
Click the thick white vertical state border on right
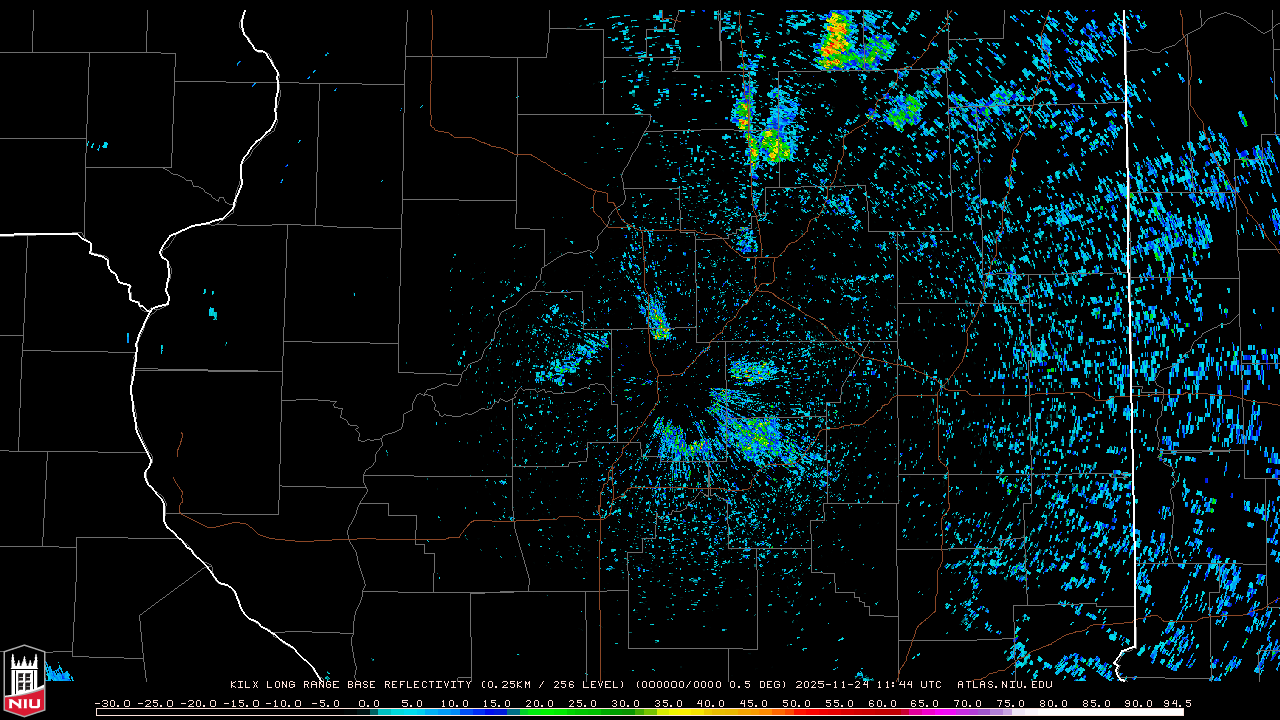point(1127,300)
